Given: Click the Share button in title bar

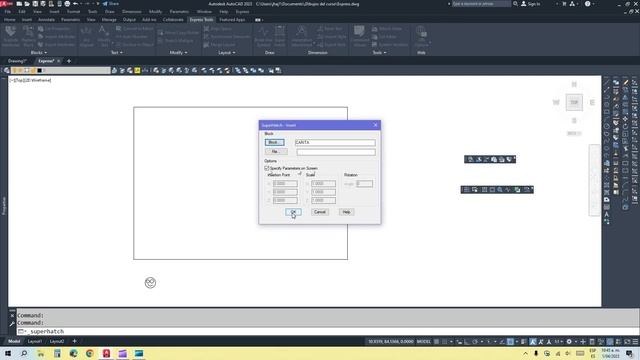Looking at the screenshot, I should [111, 4].
